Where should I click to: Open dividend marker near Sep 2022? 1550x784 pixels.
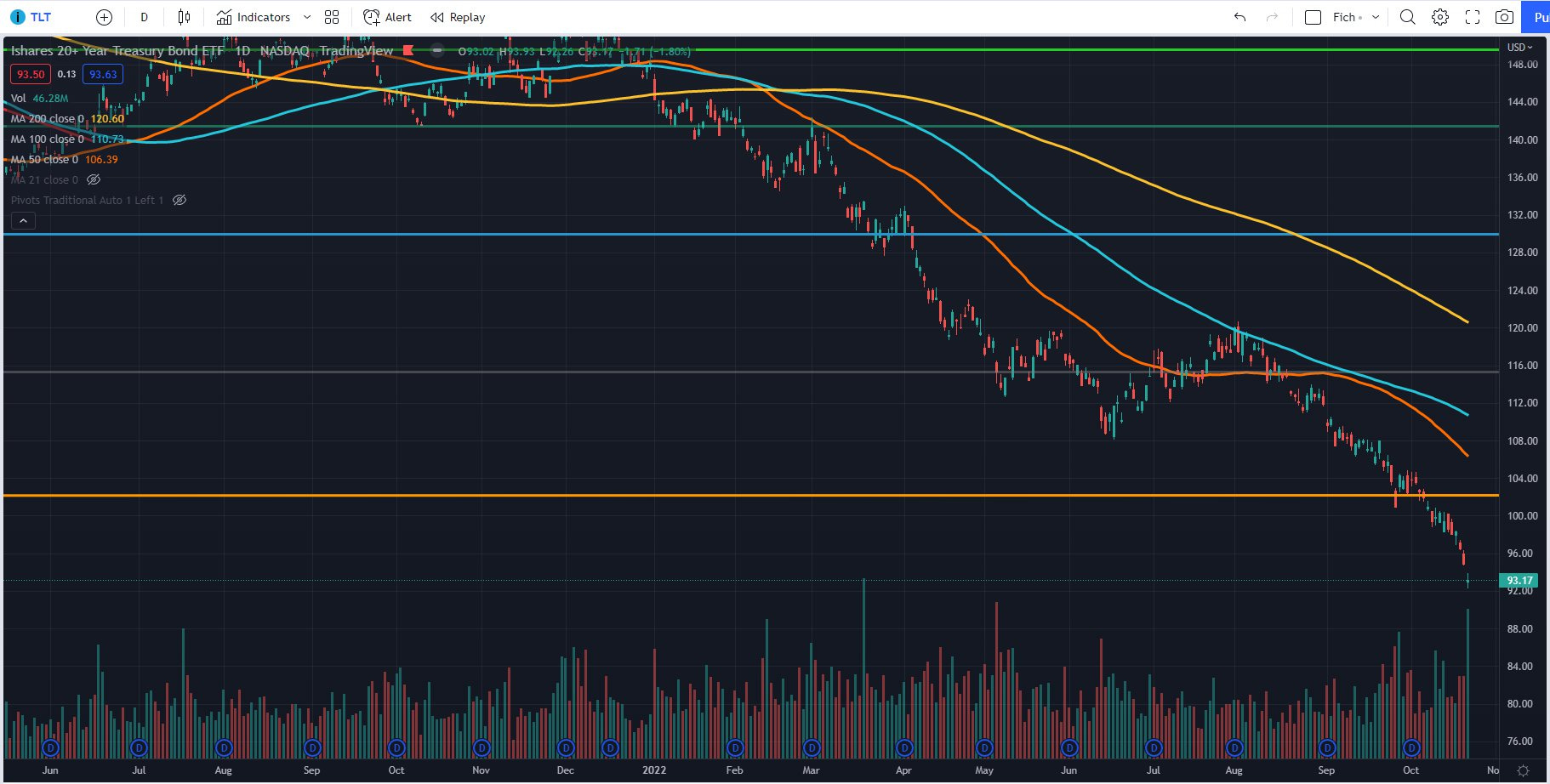(1327, 748)
